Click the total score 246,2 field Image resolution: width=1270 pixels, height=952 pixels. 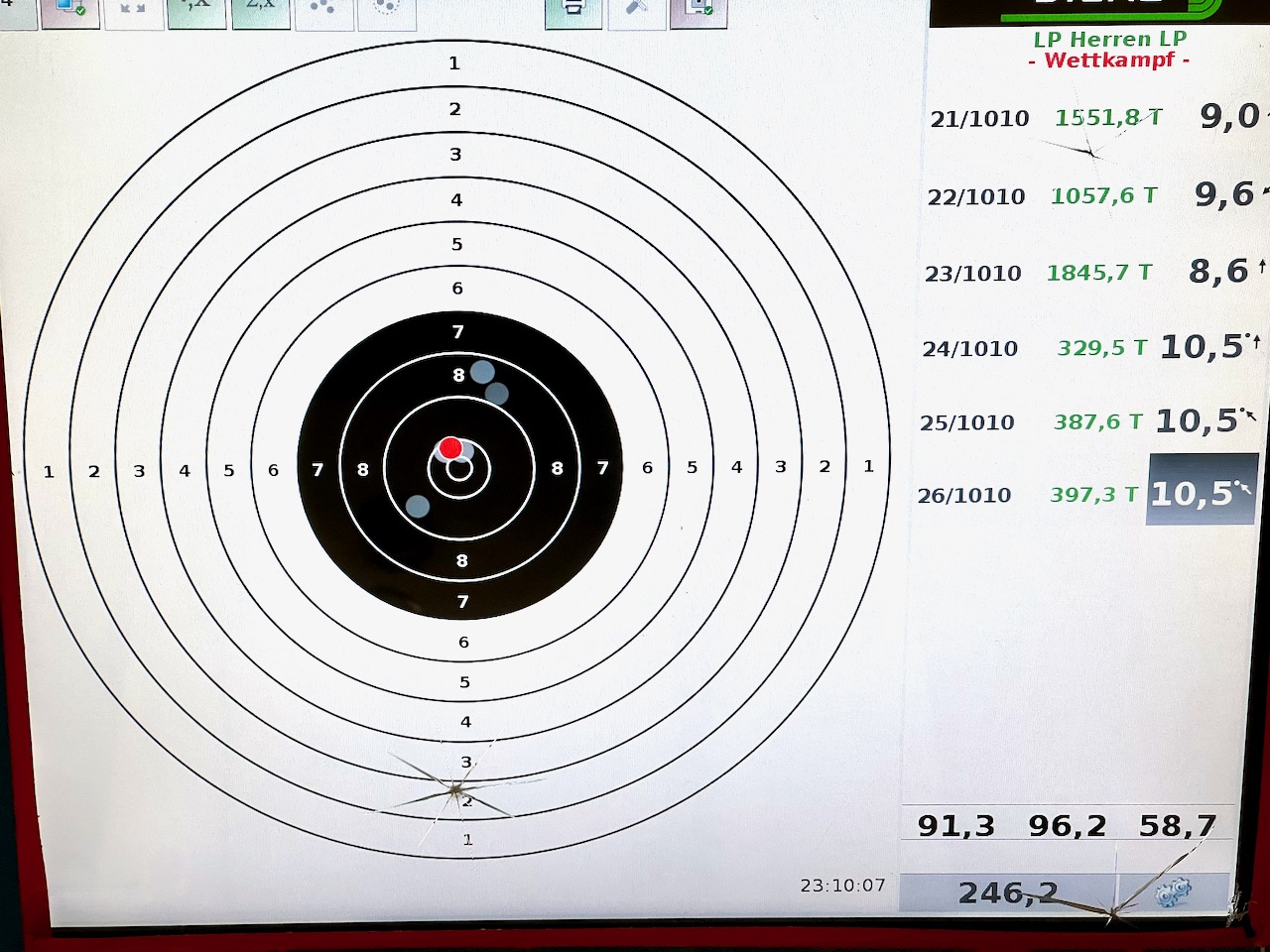[x=1007, y=892]
